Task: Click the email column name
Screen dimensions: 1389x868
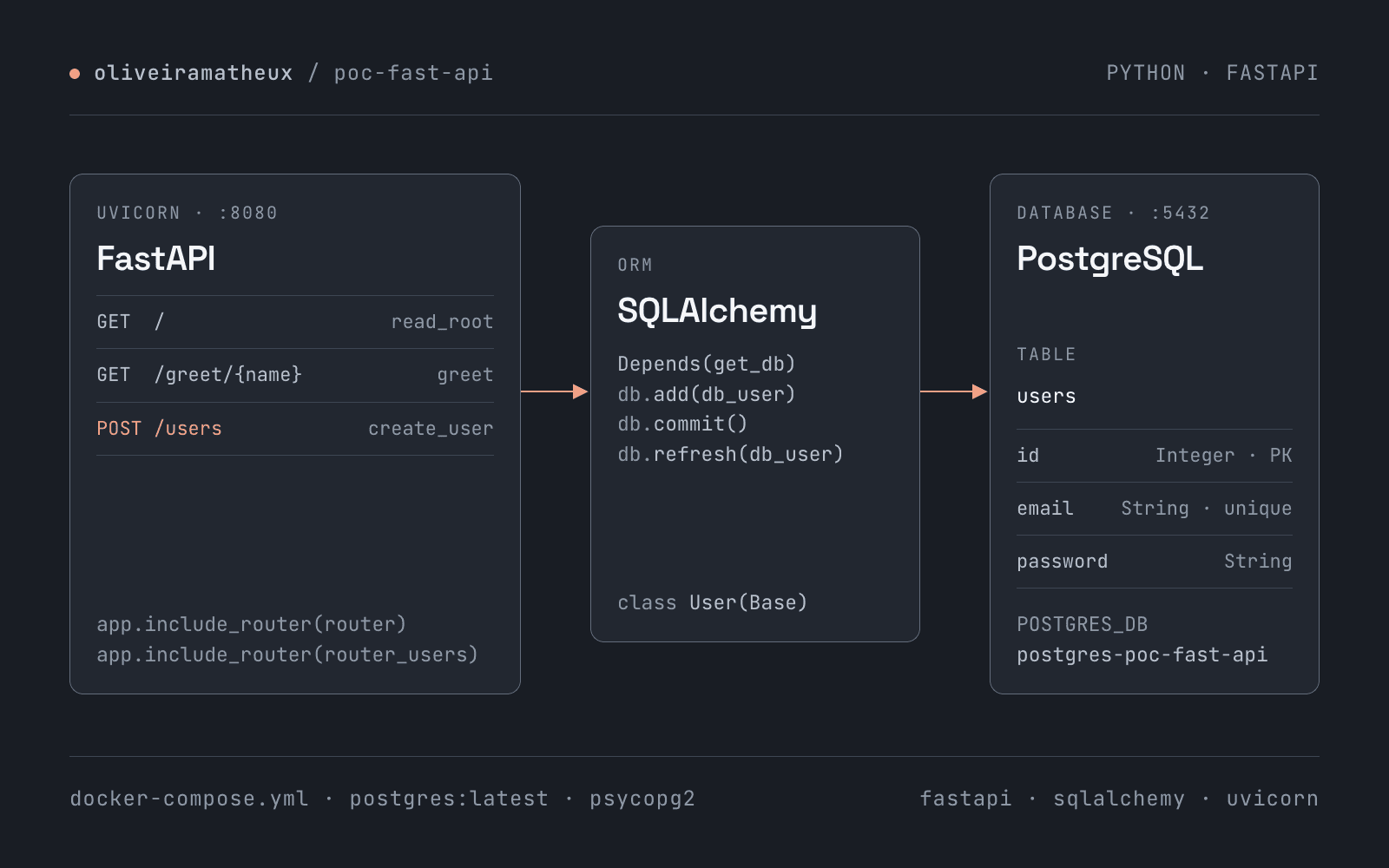Action: pos(1045,509)
